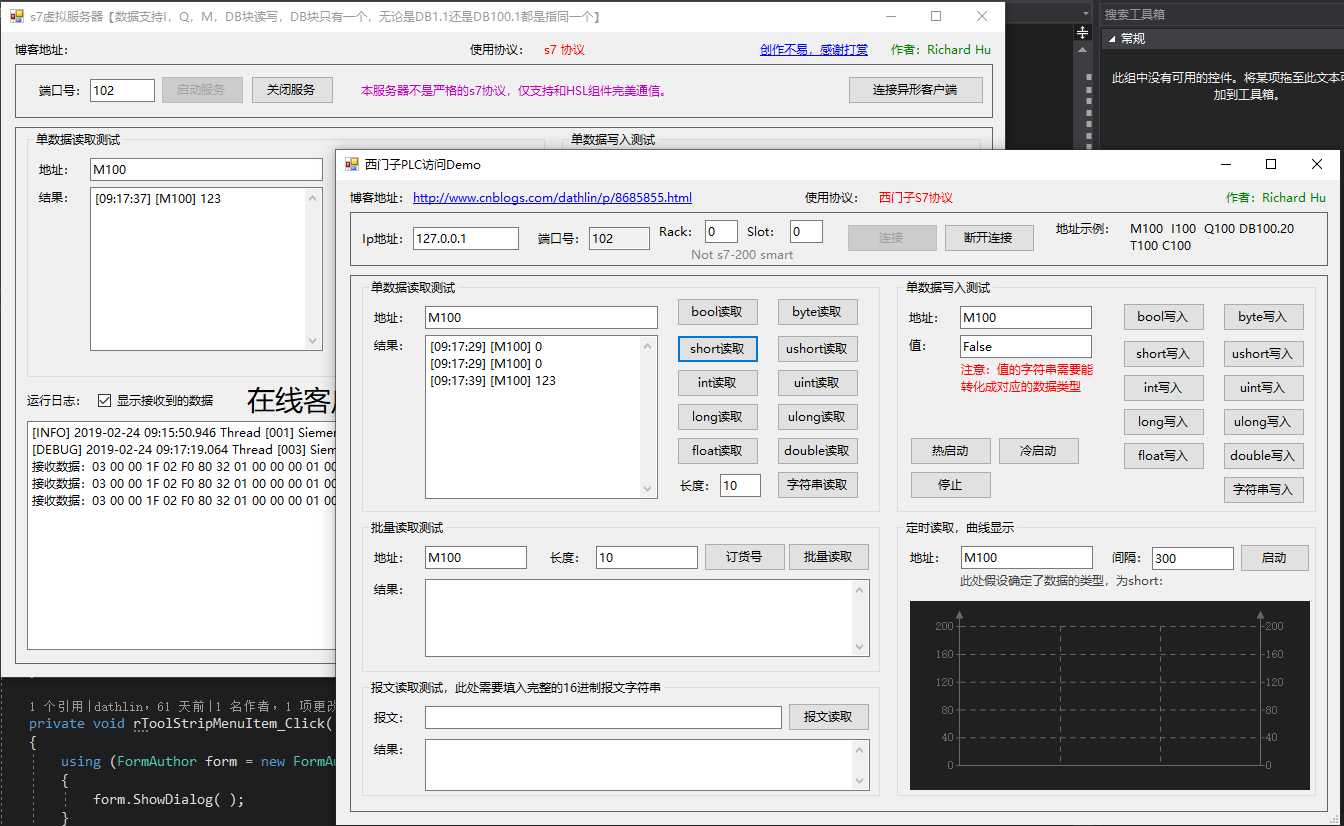Viewport: 1344px width, 826px height.
Task: Click the double读取 button
Action: [x=817, y=451]
